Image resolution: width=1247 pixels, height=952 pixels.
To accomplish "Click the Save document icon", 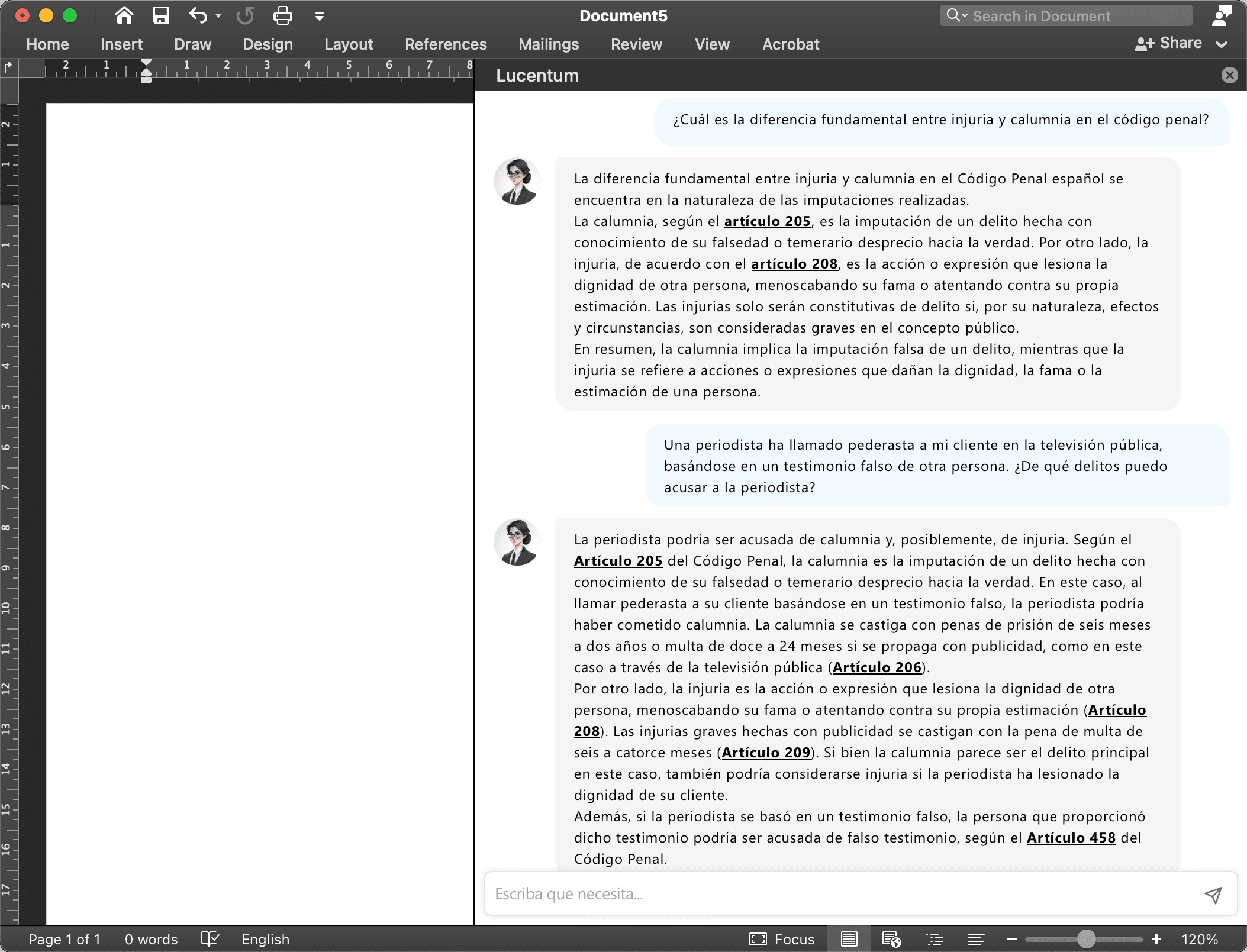I will [161, 15].
